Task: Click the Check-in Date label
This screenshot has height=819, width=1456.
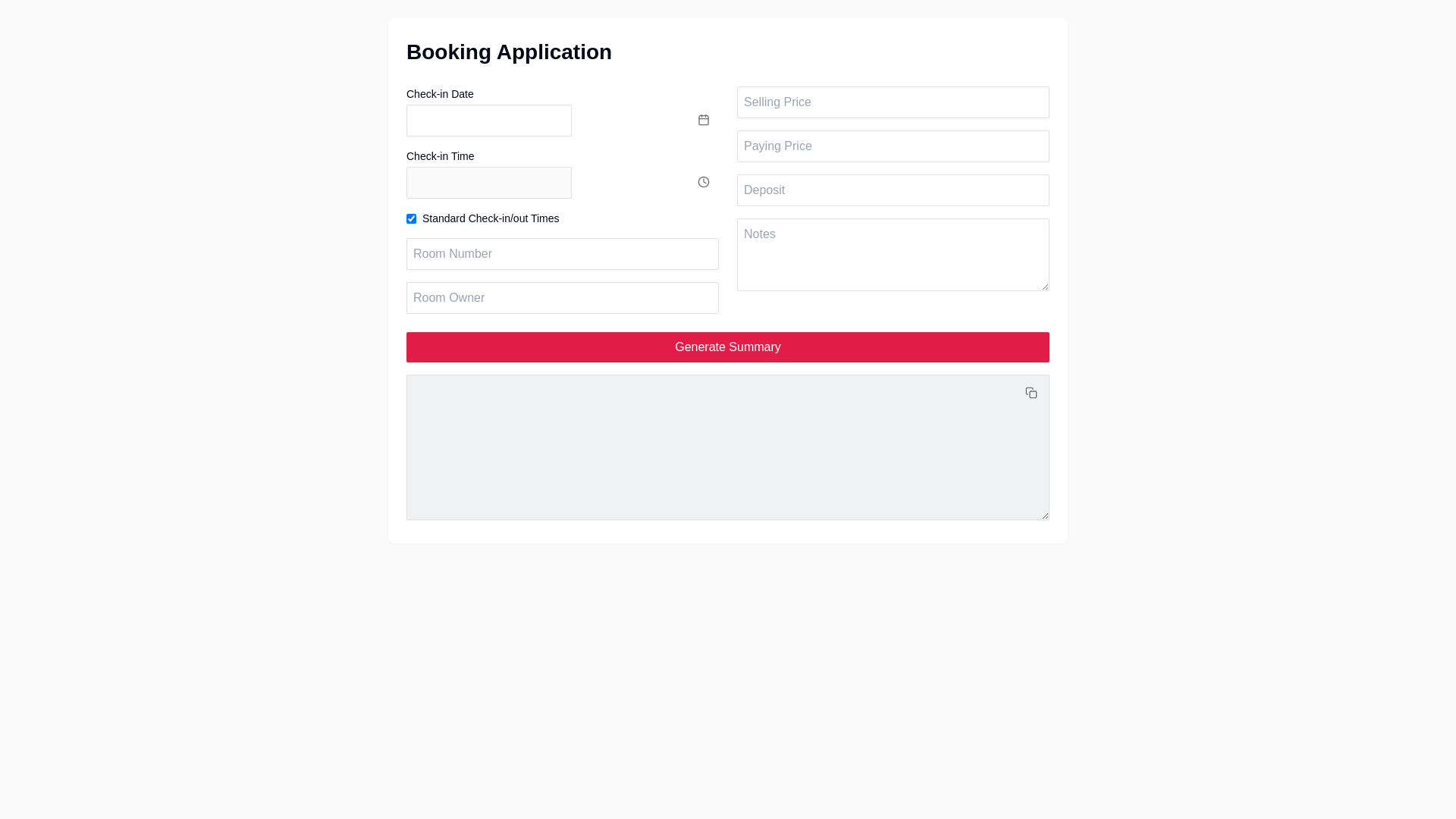Action: 440,94
